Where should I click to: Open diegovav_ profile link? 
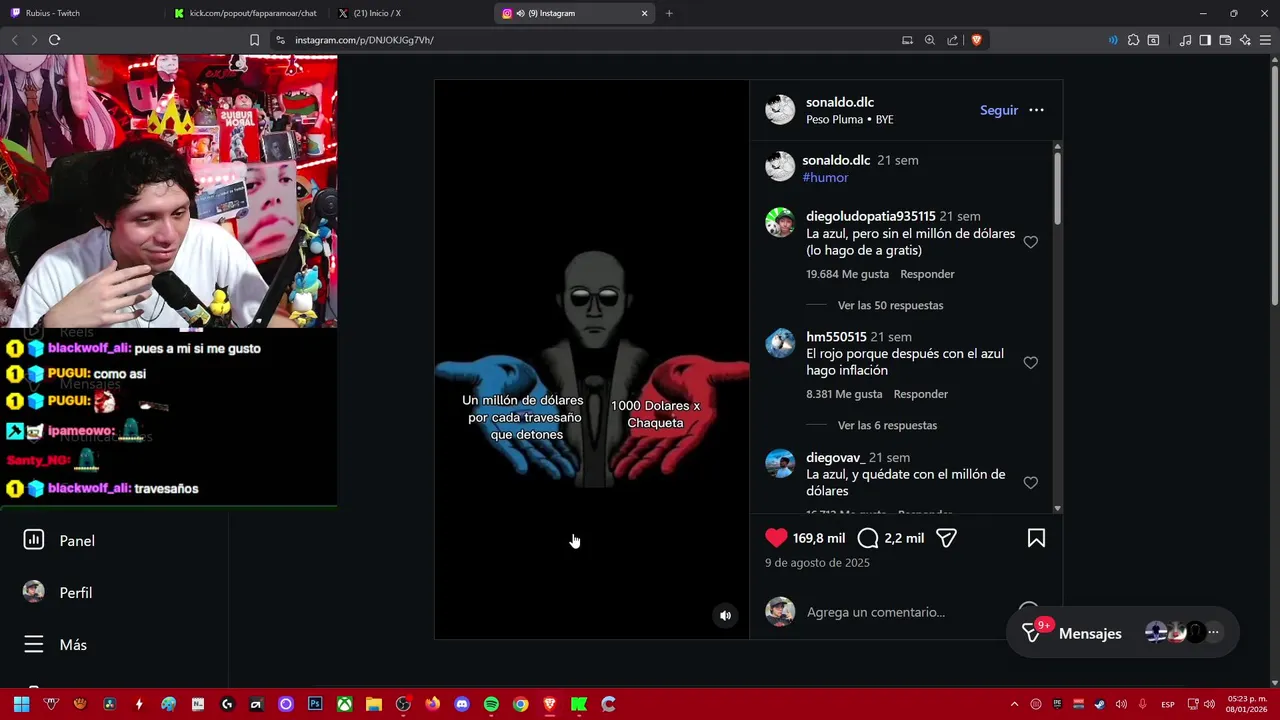click(x=835, y=457)
